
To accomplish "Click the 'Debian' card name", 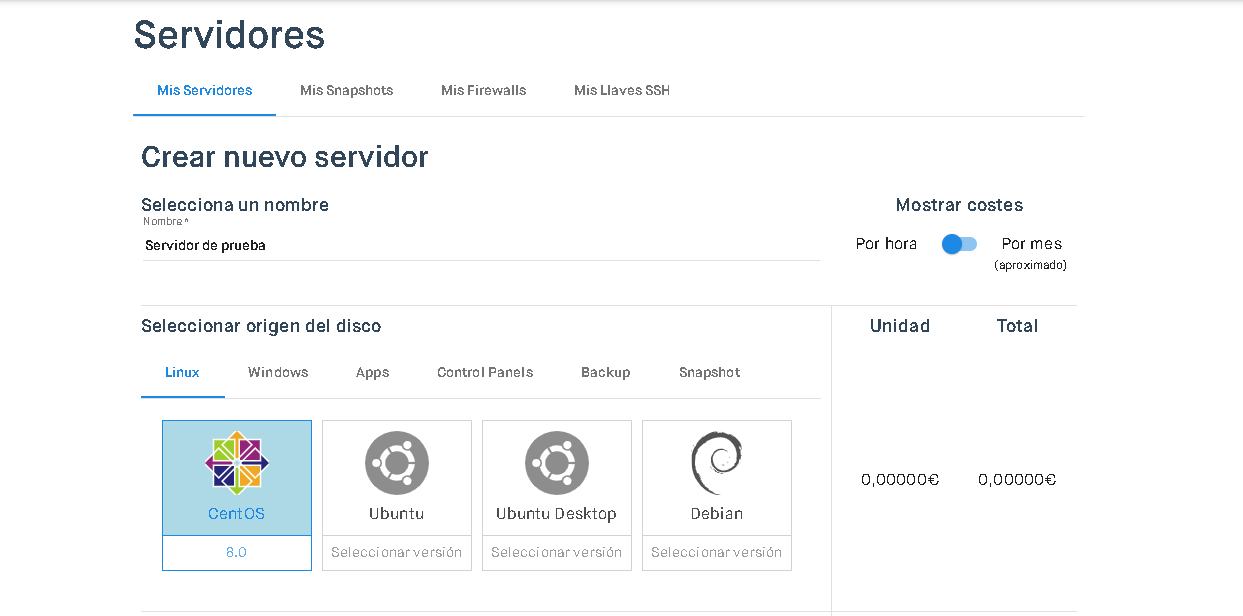I will [x=717, y=514].
